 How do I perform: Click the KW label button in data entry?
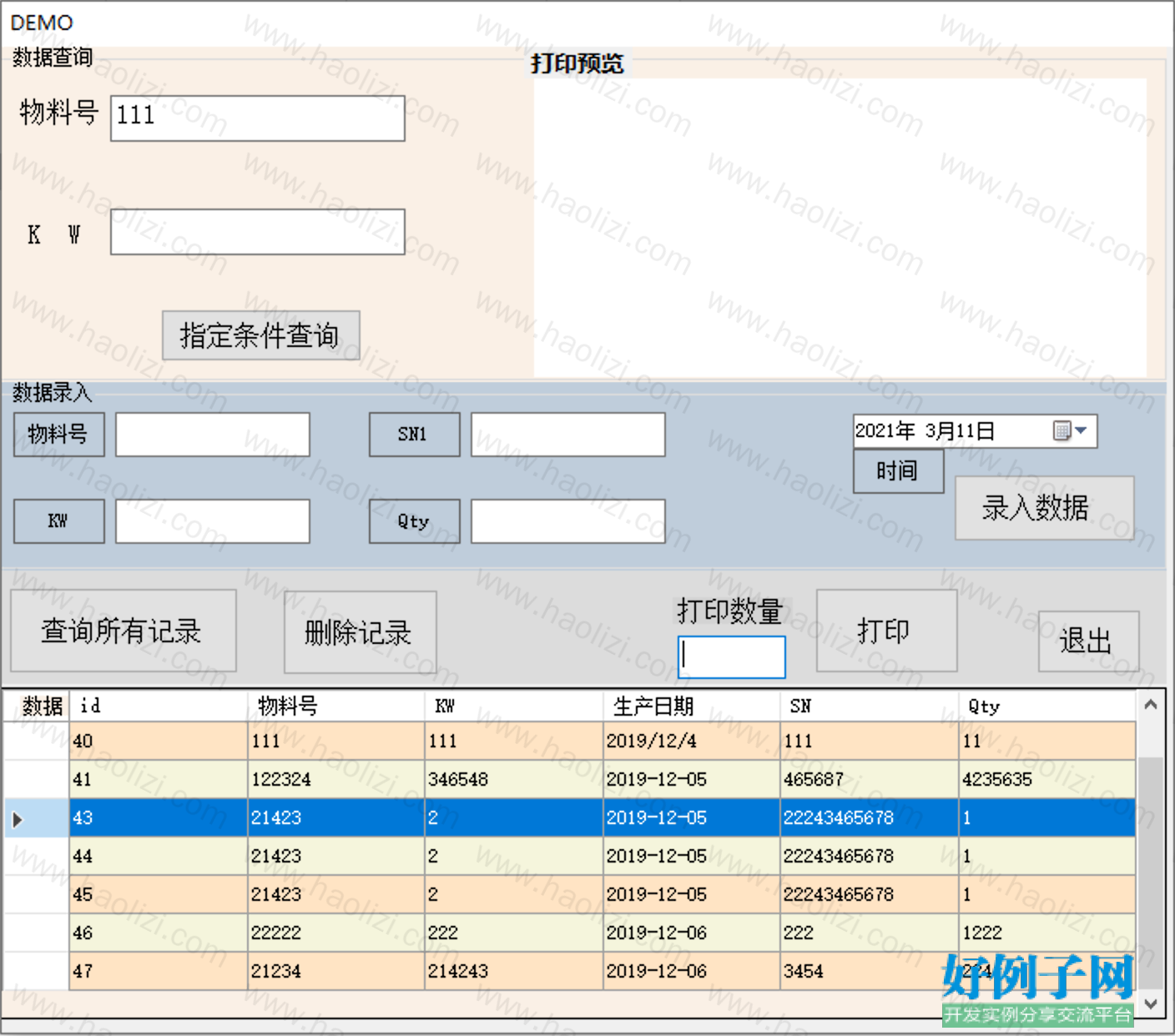pyautogui.click(x=58, y=521)
